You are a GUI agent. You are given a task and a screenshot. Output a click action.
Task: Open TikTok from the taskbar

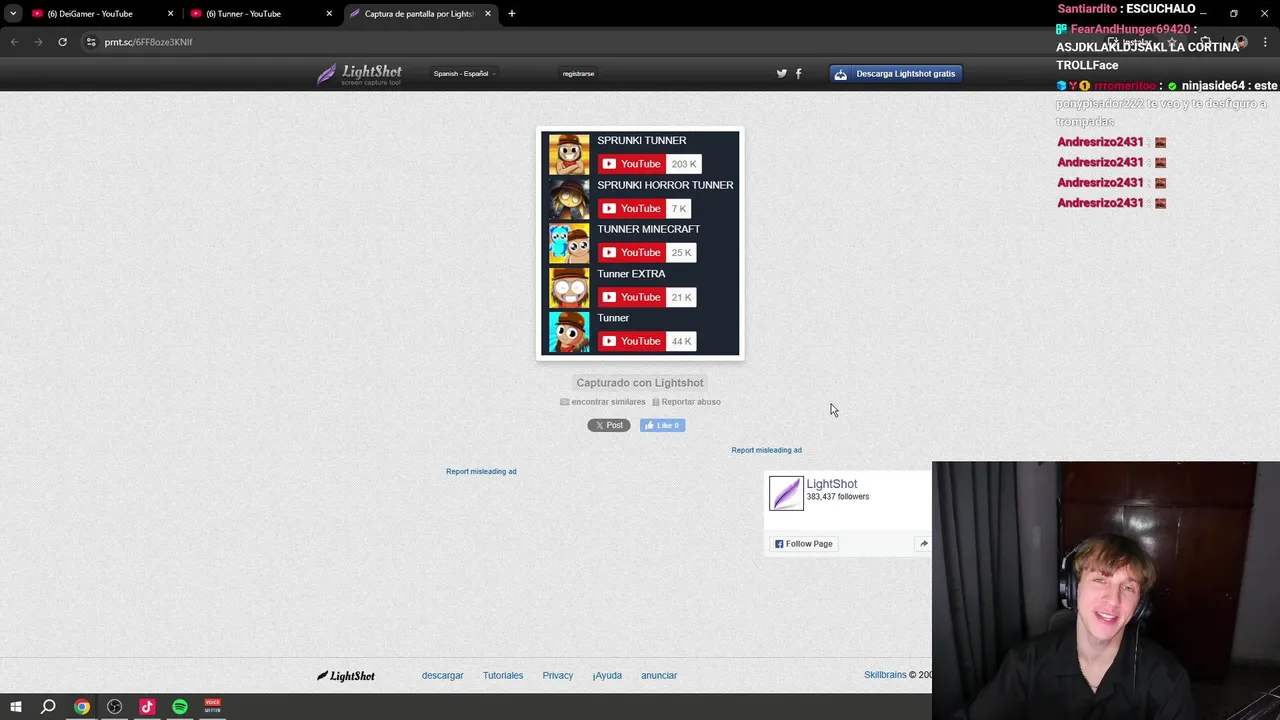(147, 707)
